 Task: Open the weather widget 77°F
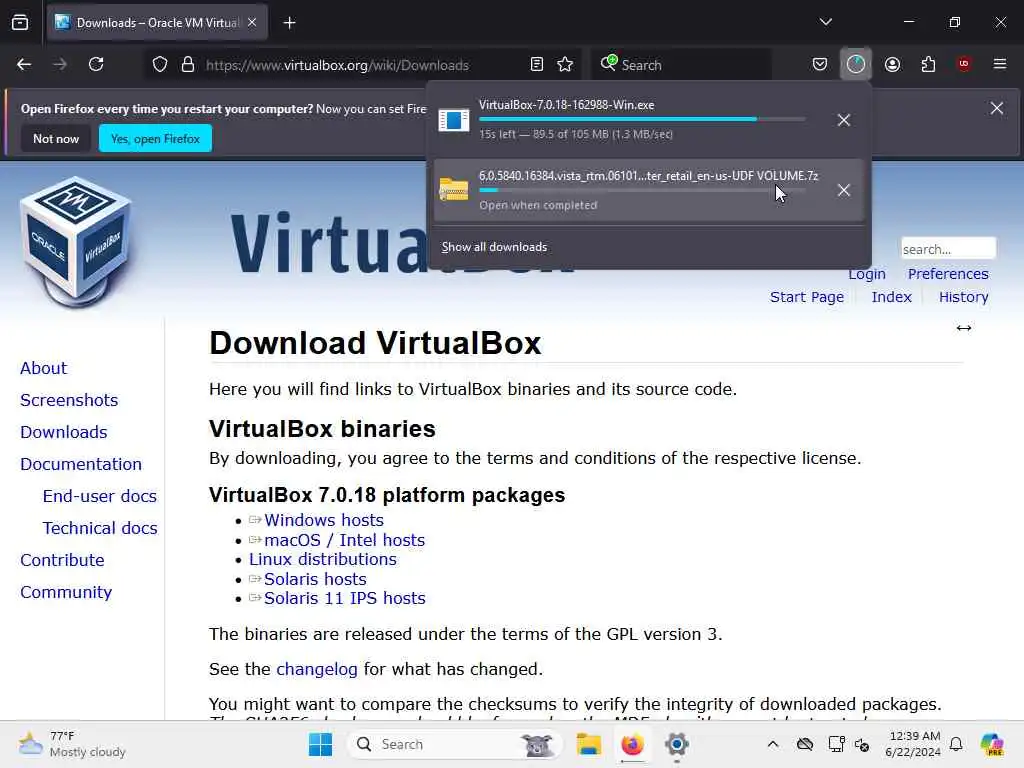[72, 744]
